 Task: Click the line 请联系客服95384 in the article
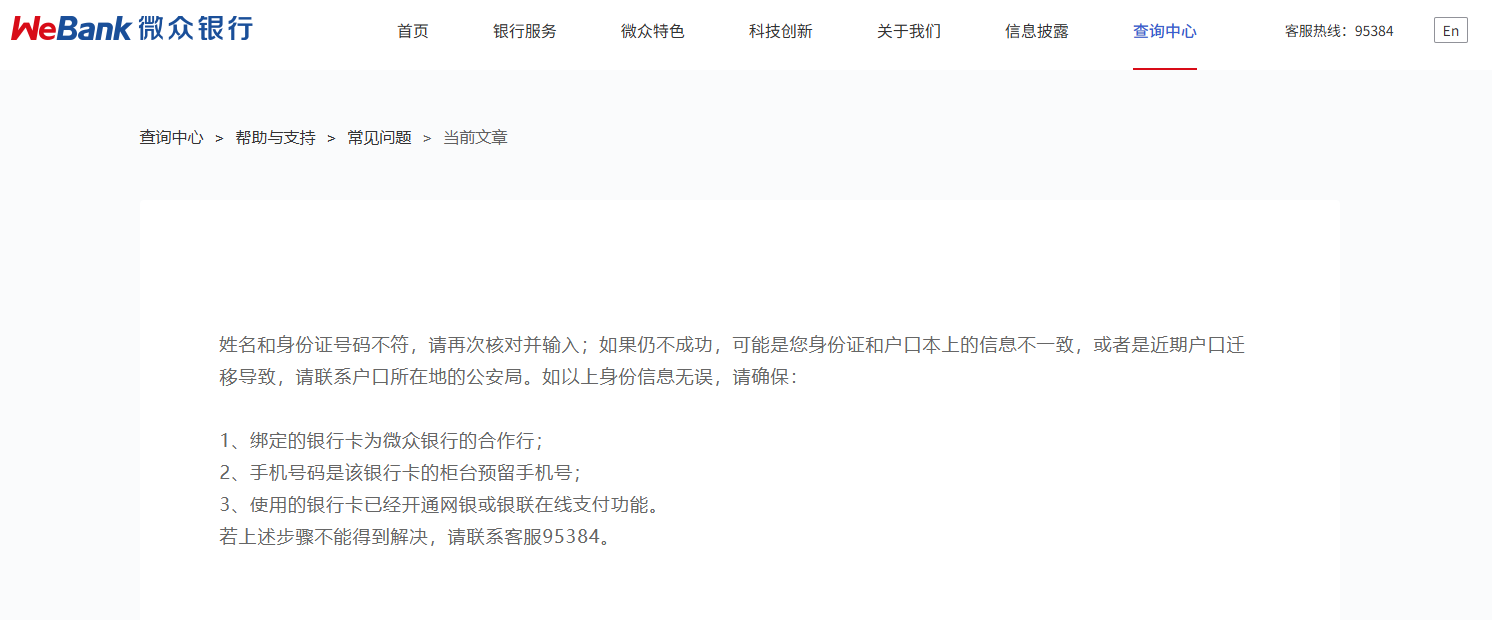(x=414, y=537)
